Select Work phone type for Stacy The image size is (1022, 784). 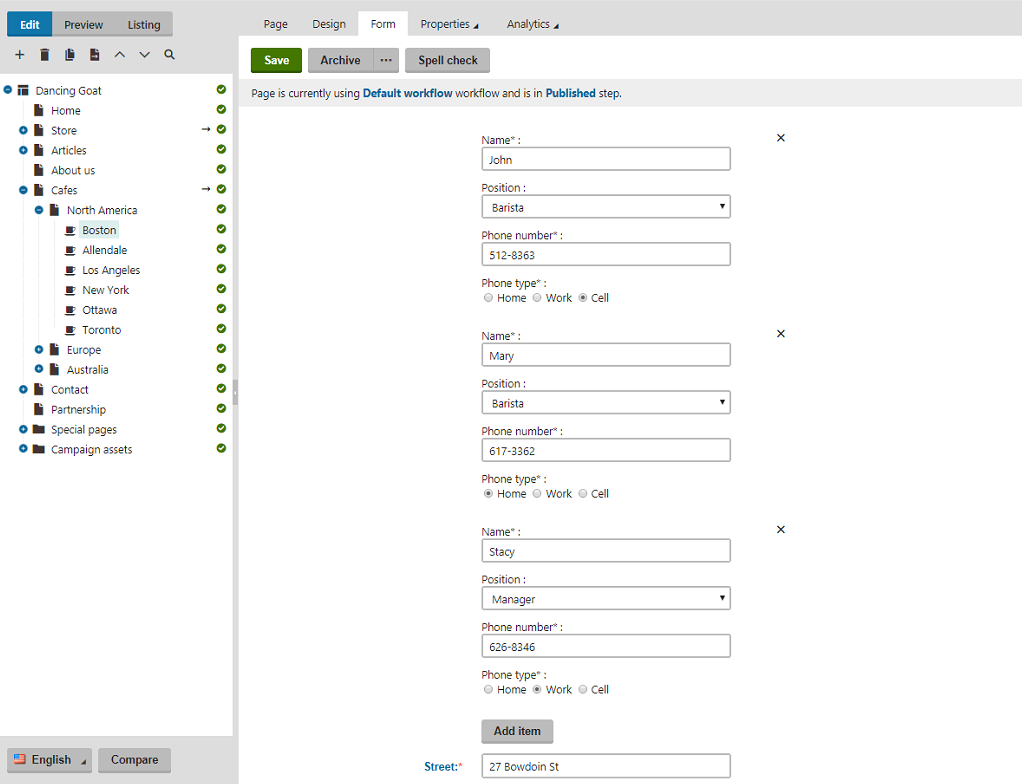click(x=537, y=690)
